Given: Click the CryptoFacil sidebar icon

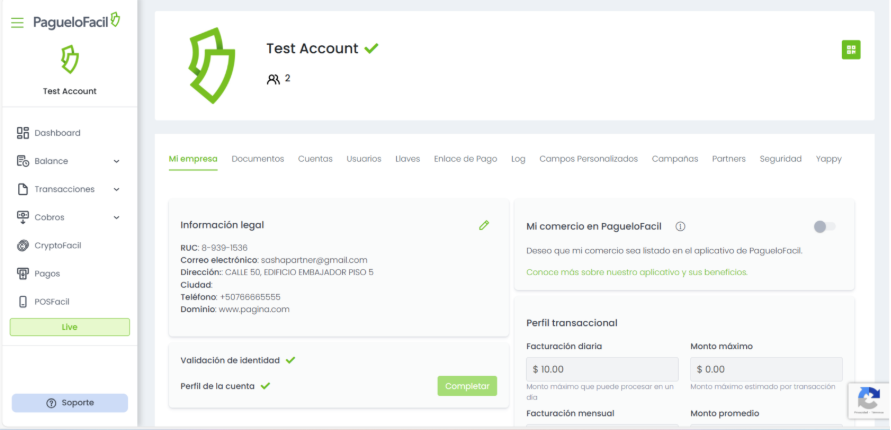Looking at the screenshot, I should point(24,245).
